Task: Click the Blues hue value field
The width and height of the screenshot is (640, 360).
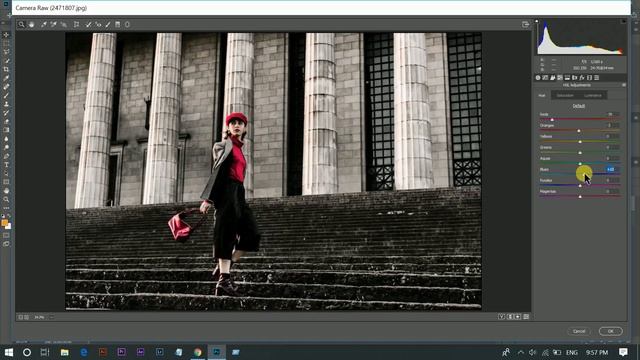Action: (611, 169)
